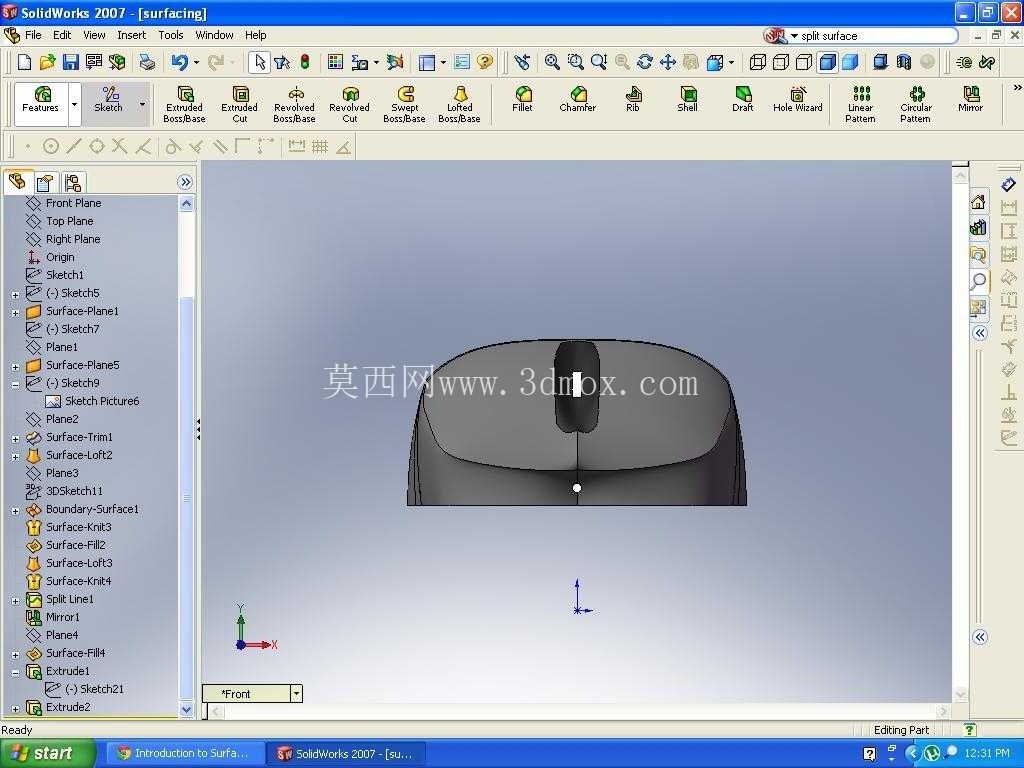
Task: Collapse the (-) Sketch9 tree node
Action: pos(15,385)
